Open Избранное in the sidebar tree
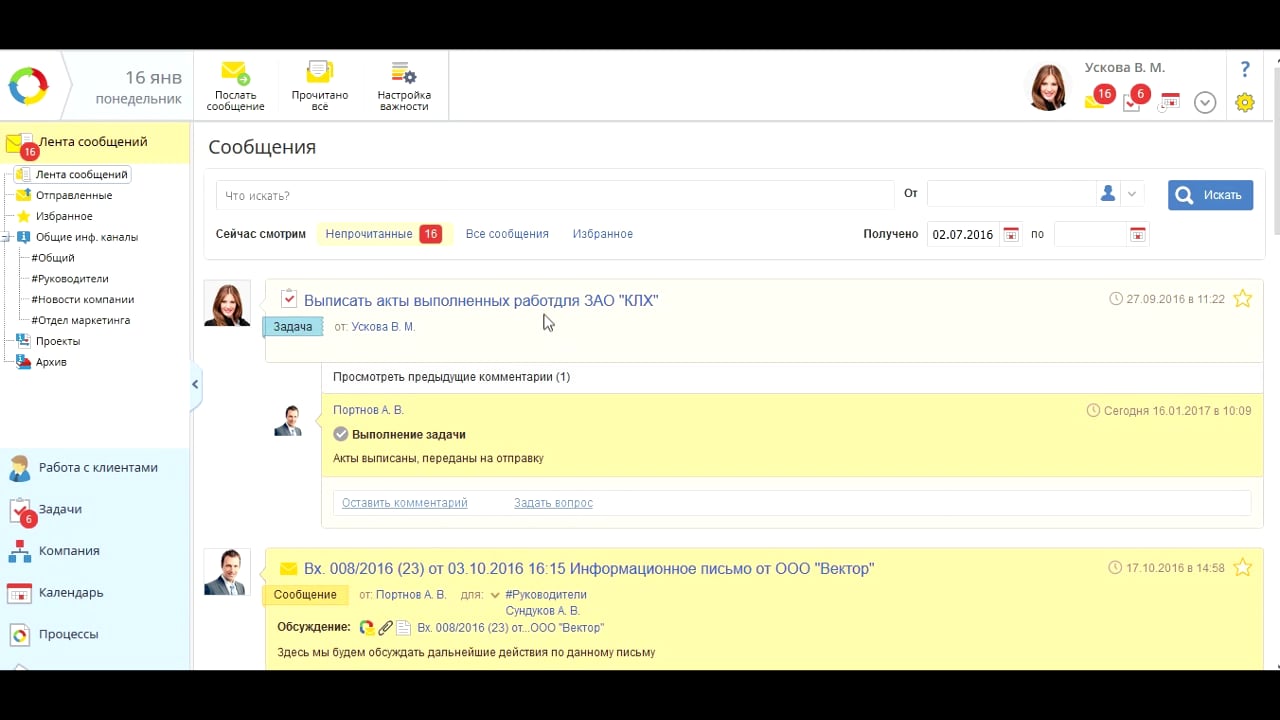The height and width of the screenshot is (720, 1280). coord(64,216)
